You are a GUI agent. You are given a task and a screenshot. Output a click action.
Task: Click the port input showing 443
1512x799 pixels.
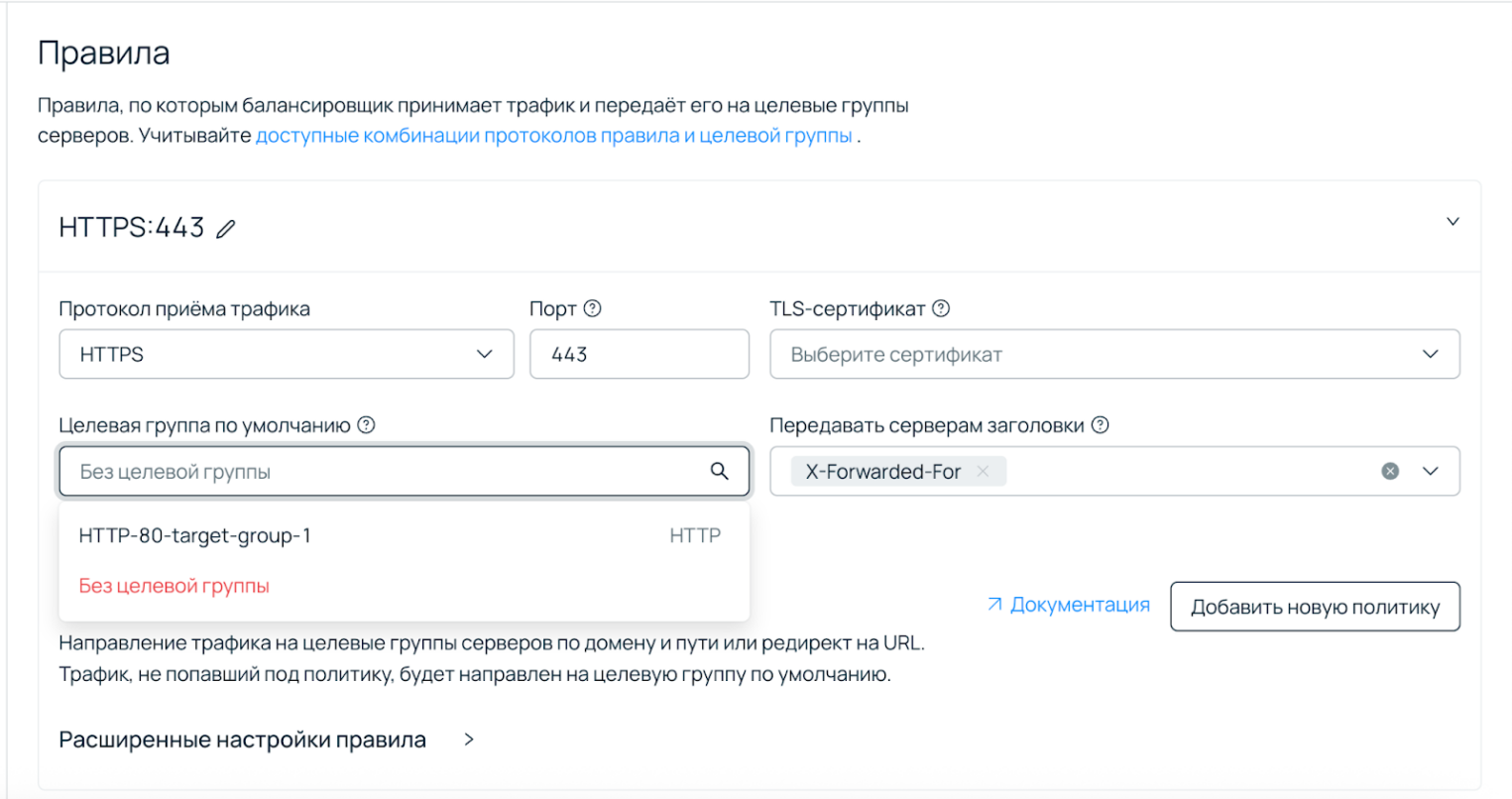click(x=640, y=353)
